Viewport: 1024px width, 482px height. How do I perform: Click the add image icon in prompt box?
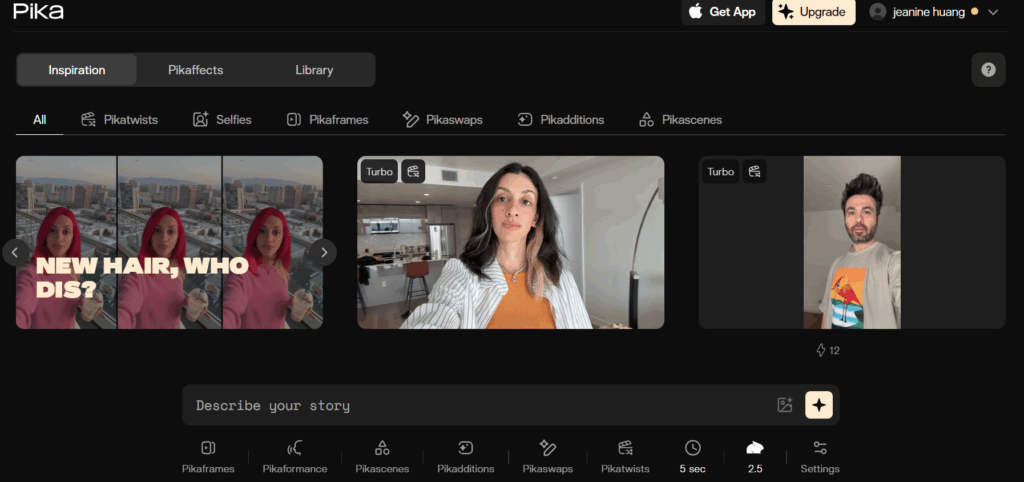pyautogui.click(x=785, y=405)
